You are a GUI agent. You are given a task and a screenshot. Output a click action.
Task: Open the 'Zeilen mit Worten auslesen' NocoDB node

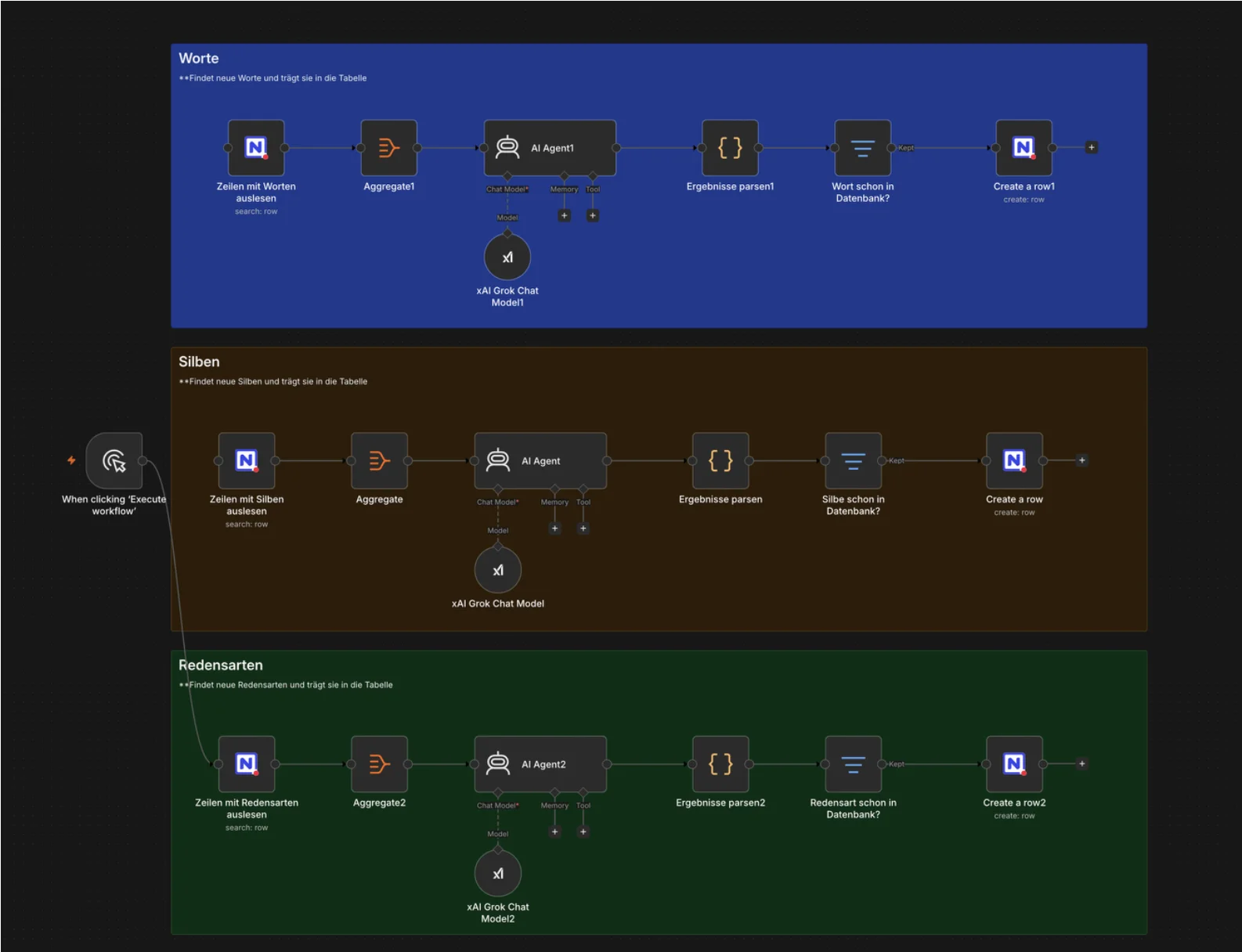[256, 147]
